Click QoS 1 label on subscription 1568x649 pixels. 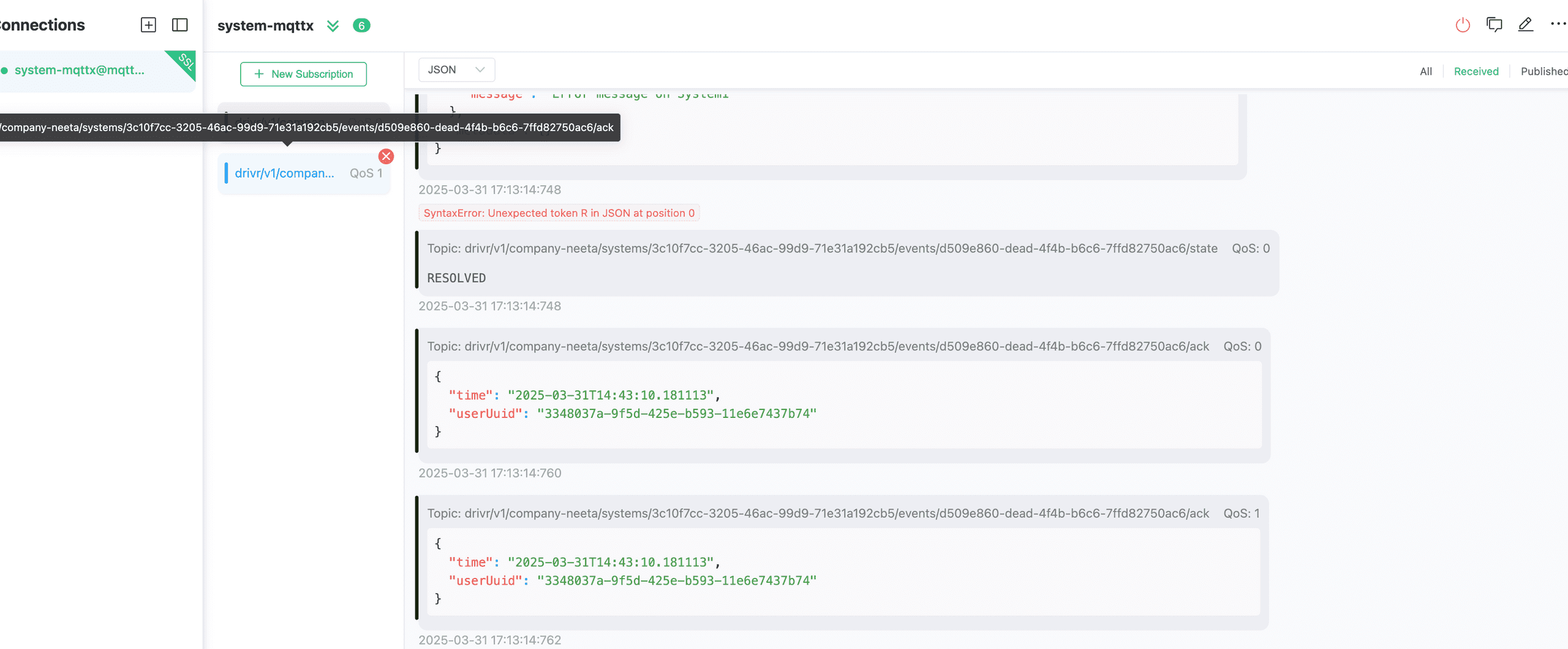click(366, 173)
